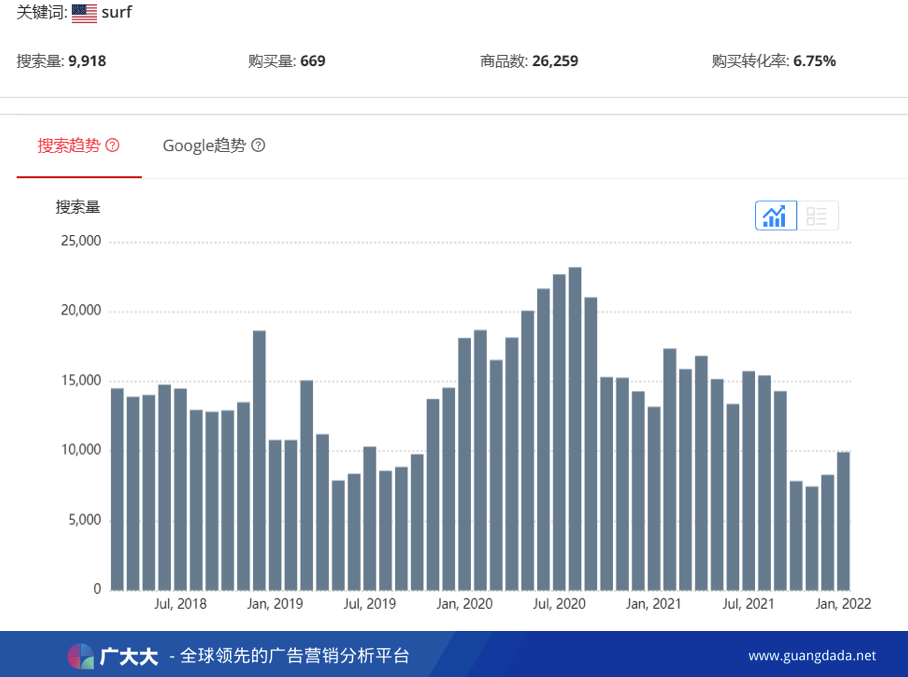Click the 购买量 669 statistic
908x677 pixels.
coord(287,61)
